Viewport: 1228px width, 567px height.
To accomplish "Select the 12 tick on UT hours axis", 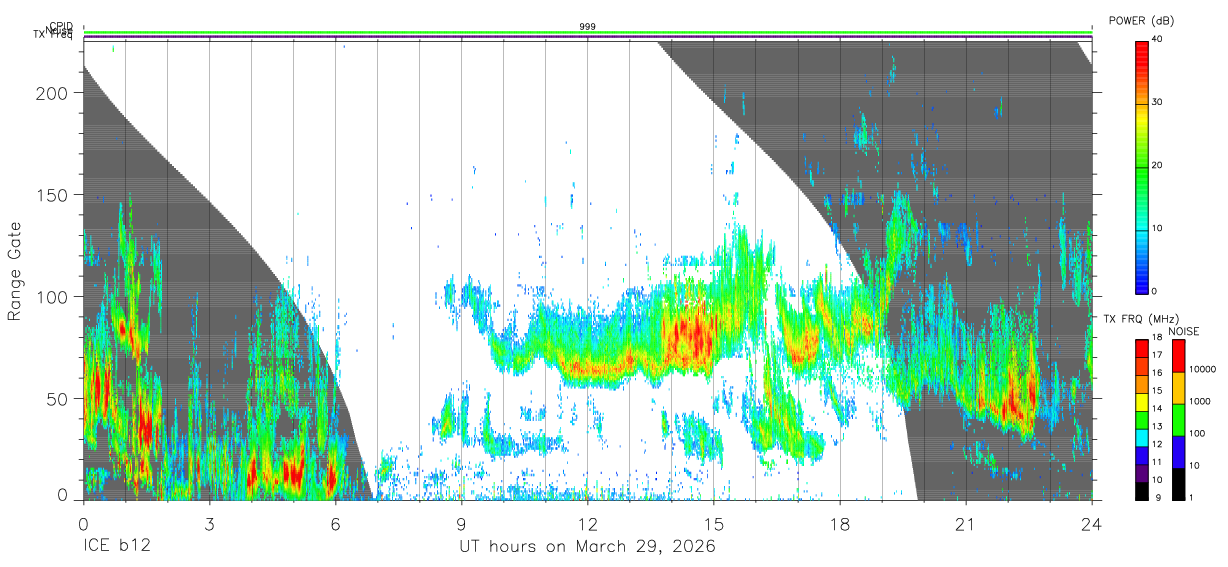I will [x=588, y=524].
